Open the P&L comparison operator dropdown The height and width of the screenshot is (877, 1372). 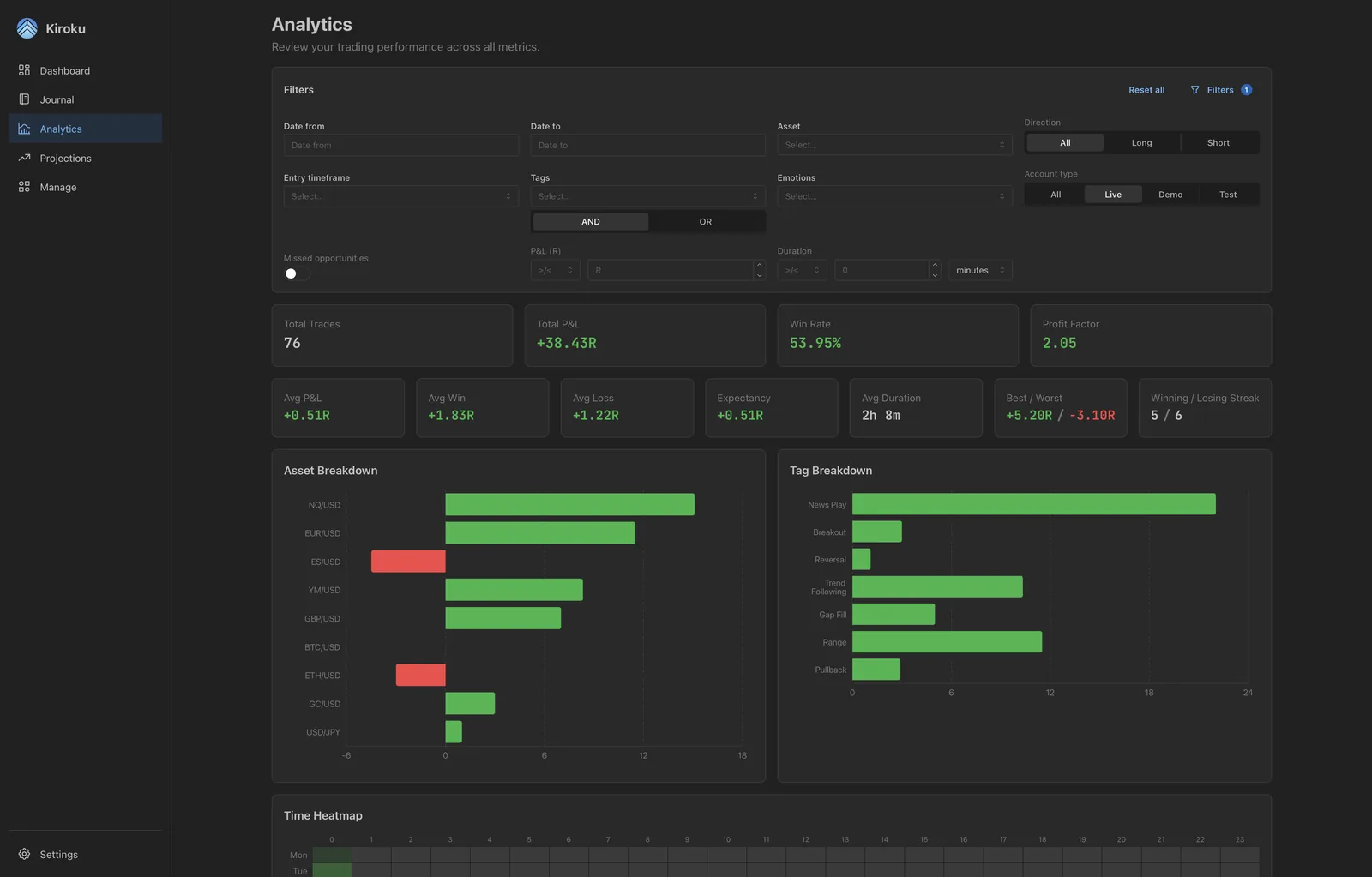coord(556,270)
